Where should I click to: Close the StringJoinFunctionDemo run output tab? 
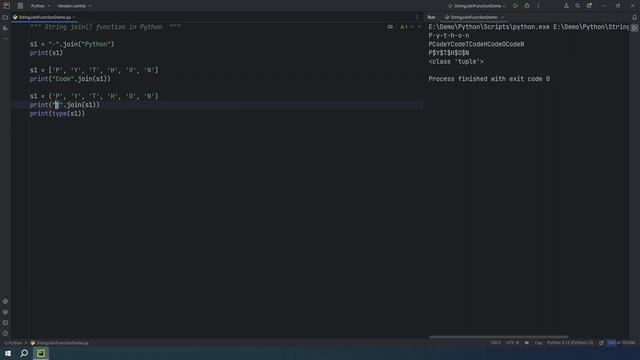(502, 18)
